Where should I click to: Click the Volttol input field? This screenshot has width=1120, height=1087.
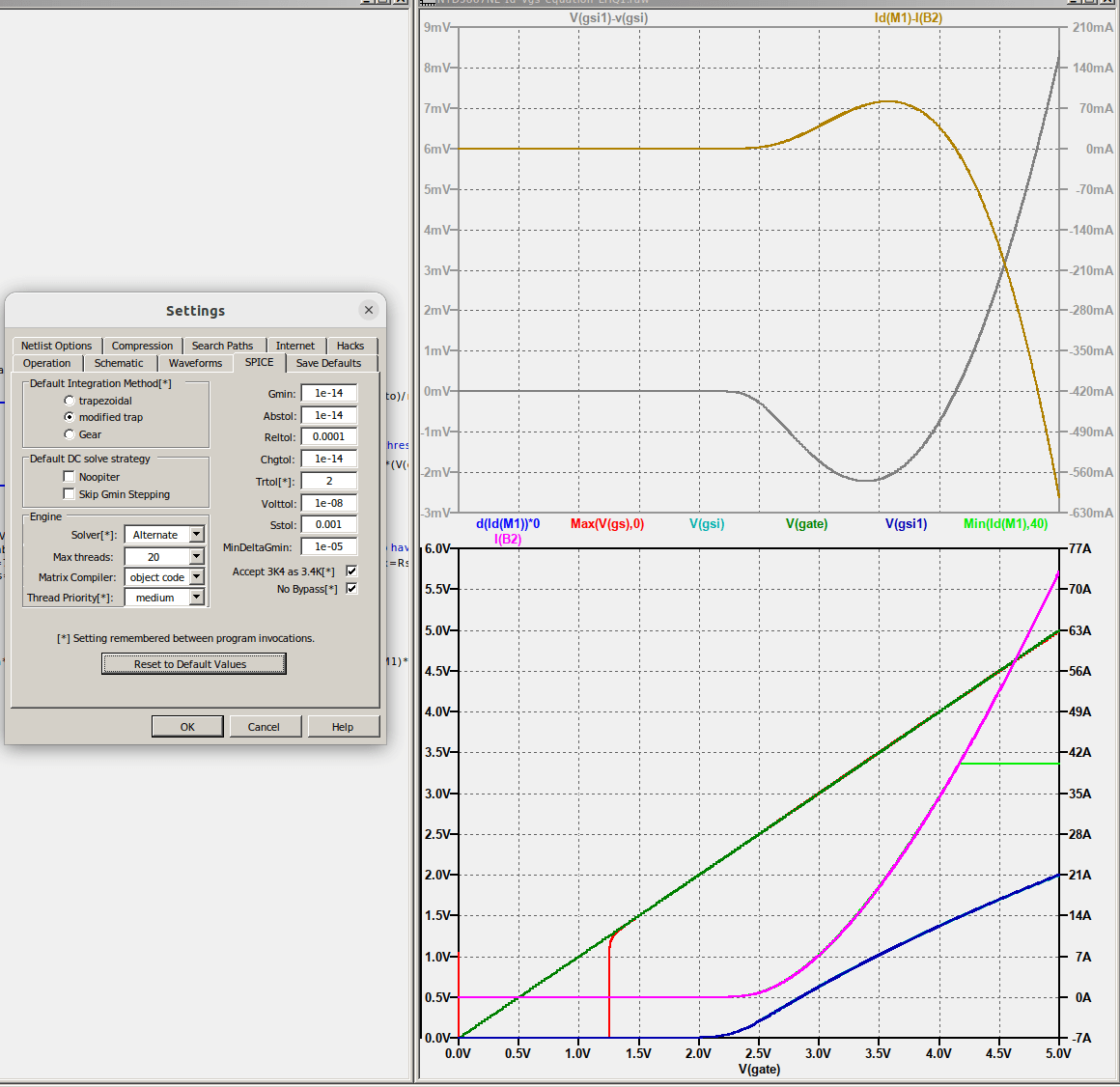tap(328, 503)
